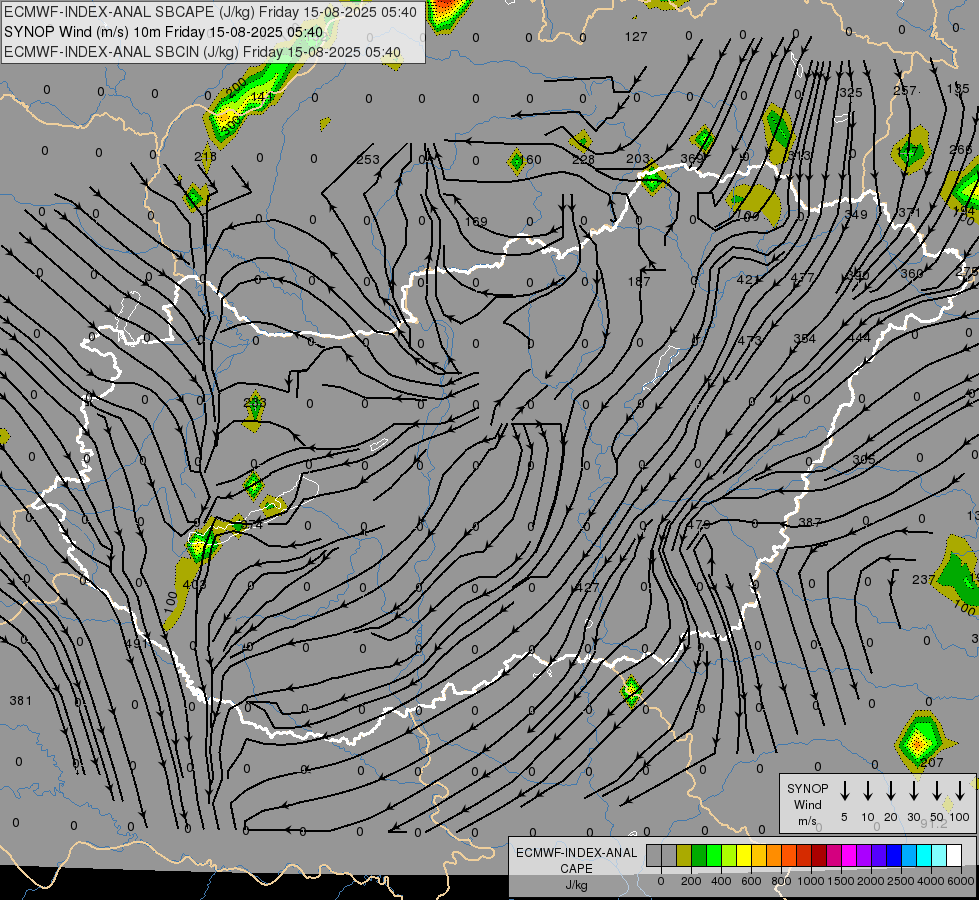Pick the dark green CAPE legend swatch
This screenshot has height=900, width=979.
tap(699, 856)
